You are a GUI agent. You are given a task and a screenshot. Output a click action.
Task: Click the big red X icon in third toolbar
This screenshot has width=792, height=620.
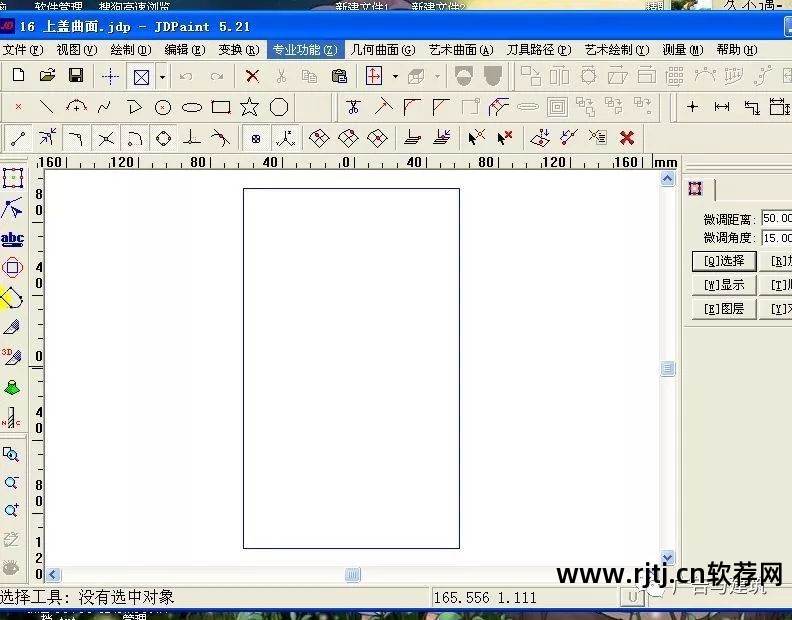point(627,137)
